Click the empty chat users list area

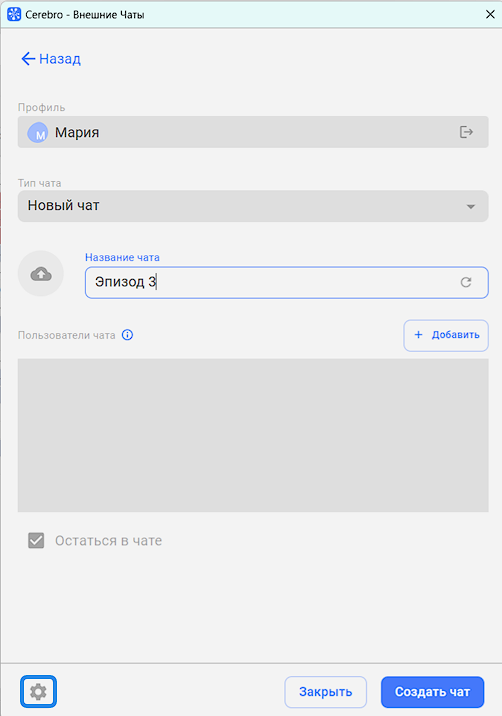[253, 435]
